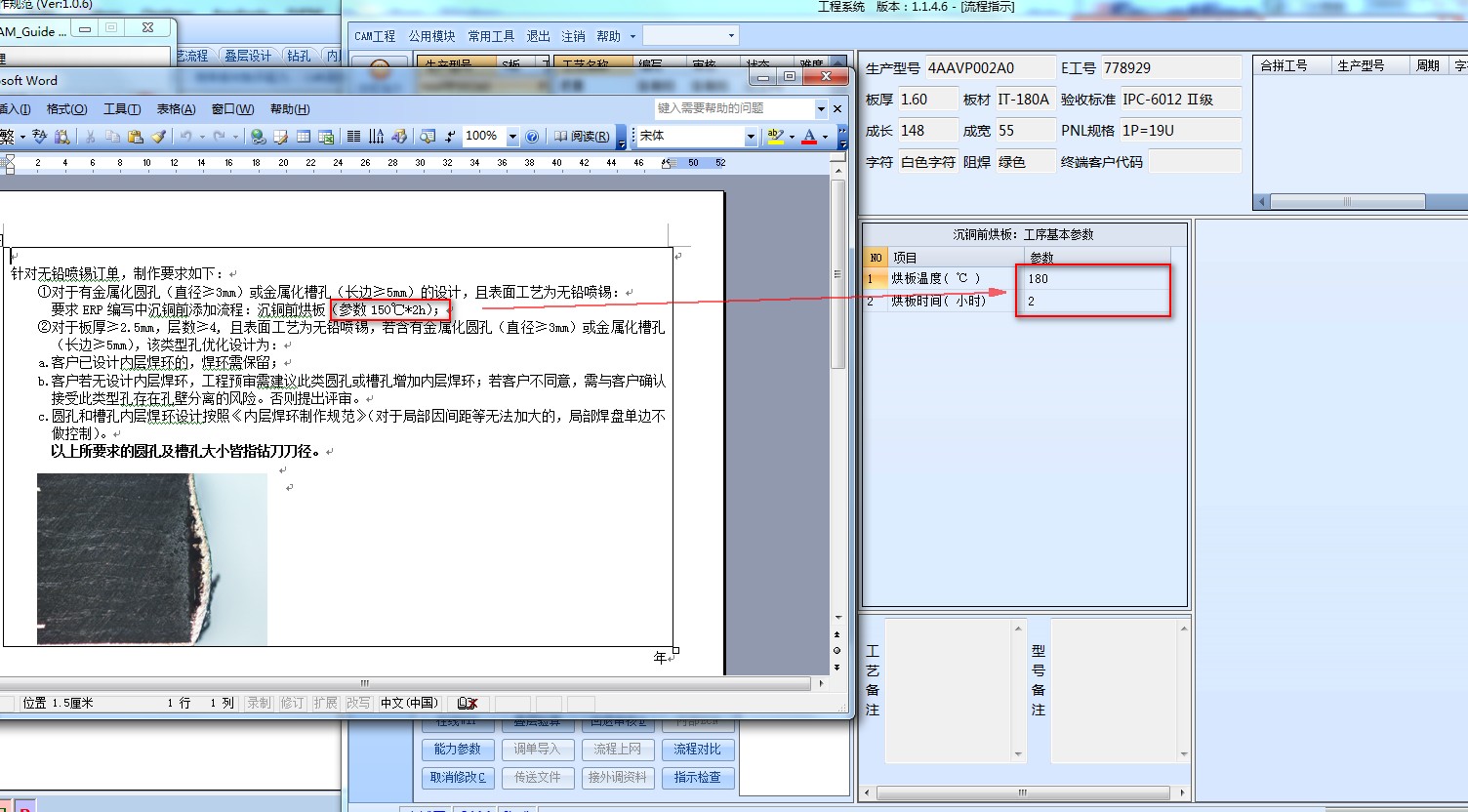The width and height of the screenshot is (1468, 812).
Task: Open the zoom 100% dropdown
Action: tap(512, 137)
